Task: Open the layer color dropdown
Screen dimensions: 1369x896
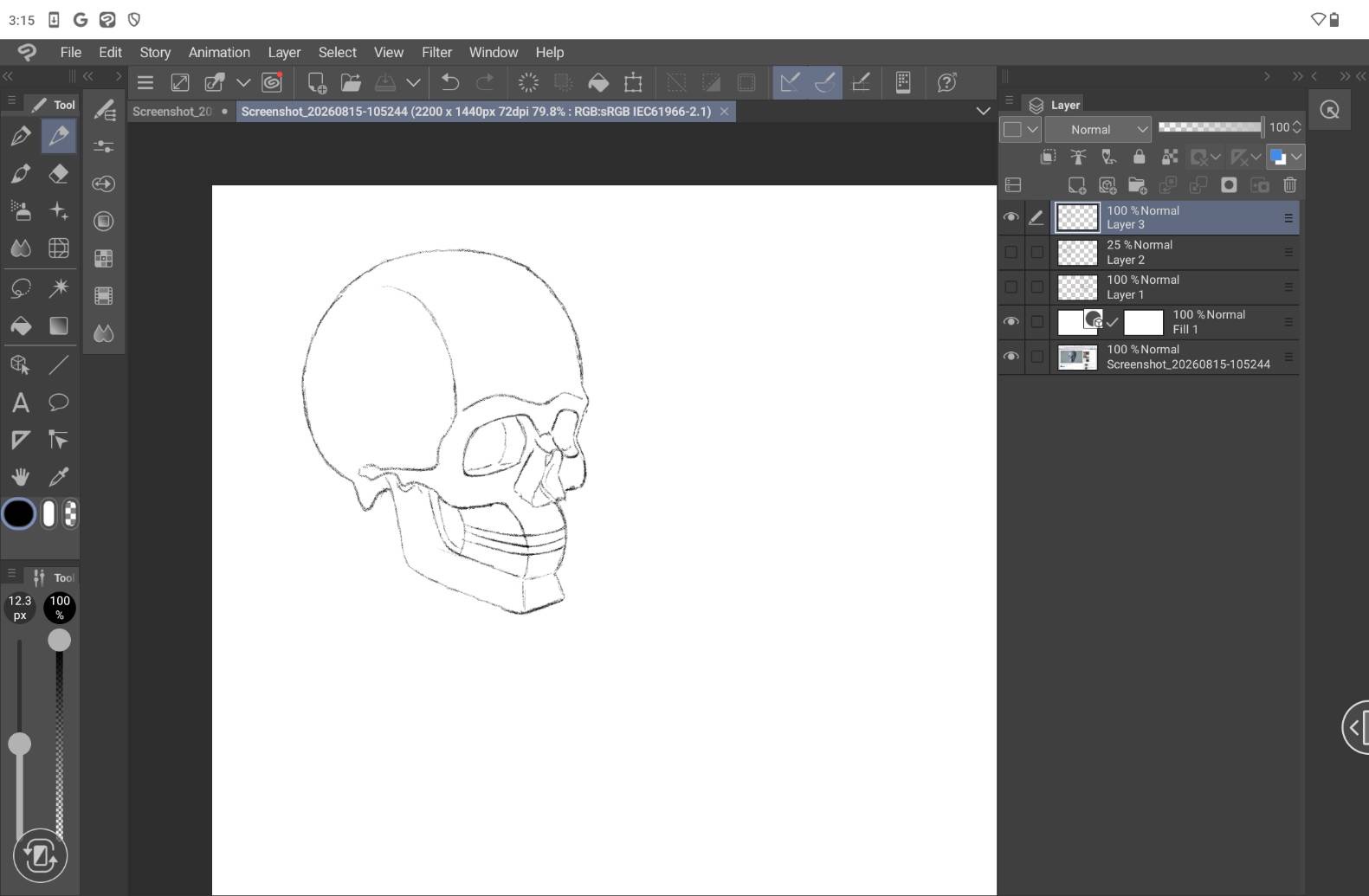Action: tap(1285, 157)
